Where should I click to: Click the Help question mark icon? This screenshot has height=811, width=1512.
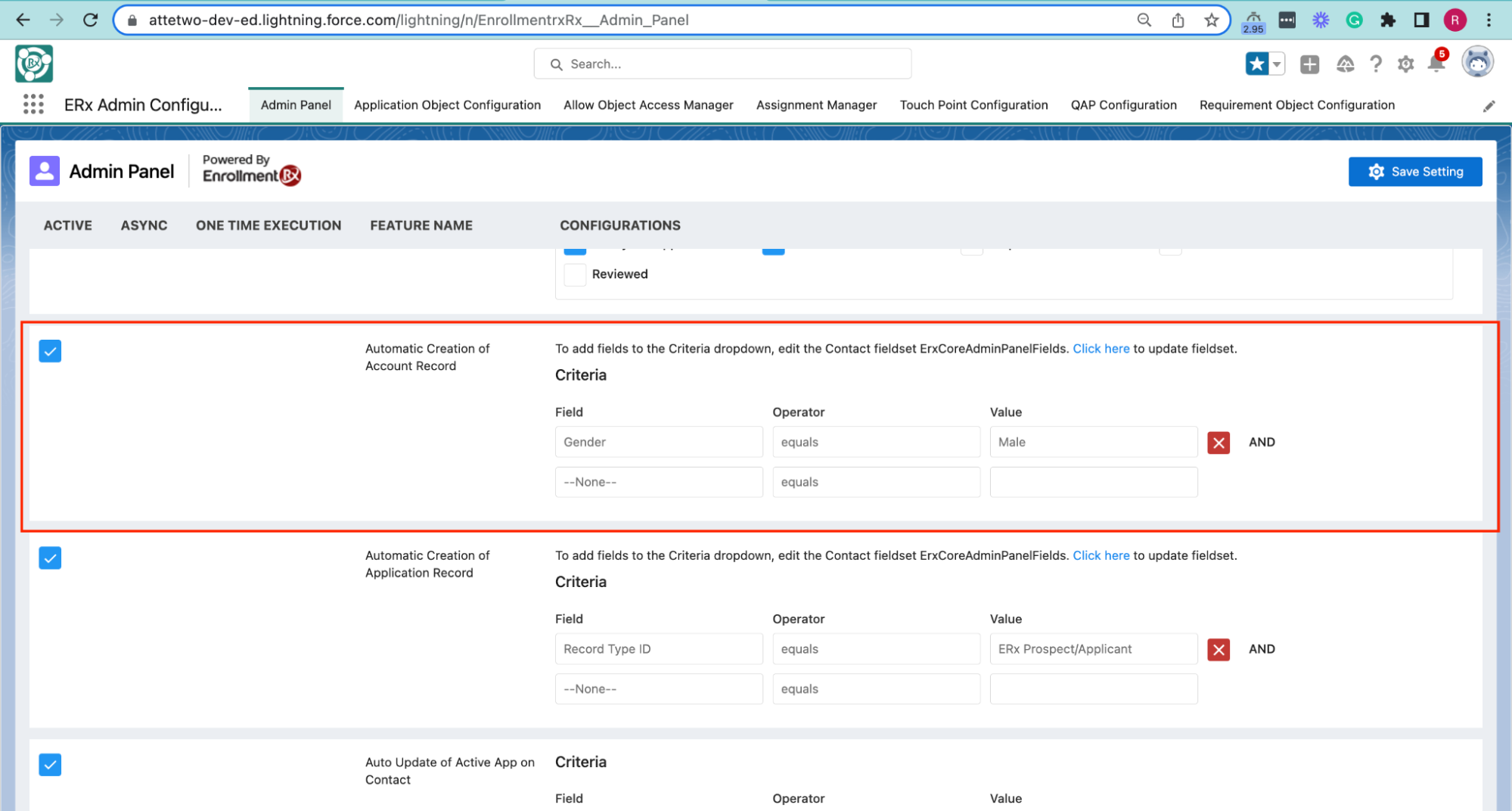(x=1376, y=64)
